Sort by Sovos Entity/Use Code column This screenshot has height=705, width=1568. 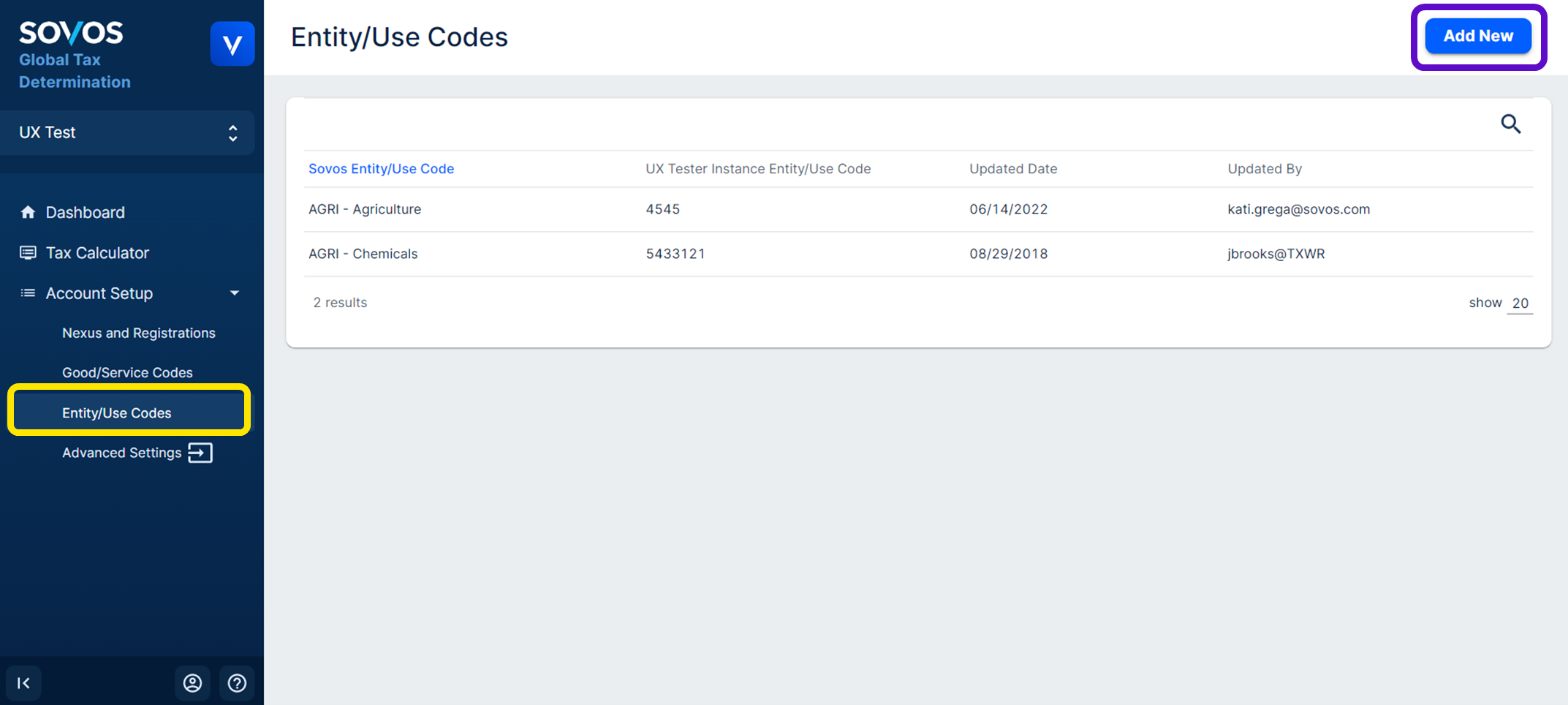click(381, 169)
